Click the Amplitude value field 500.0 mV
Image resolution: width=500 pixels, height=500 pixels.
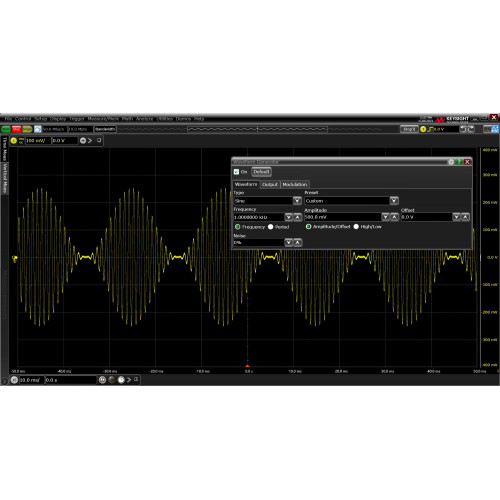[x=343, y=217]
